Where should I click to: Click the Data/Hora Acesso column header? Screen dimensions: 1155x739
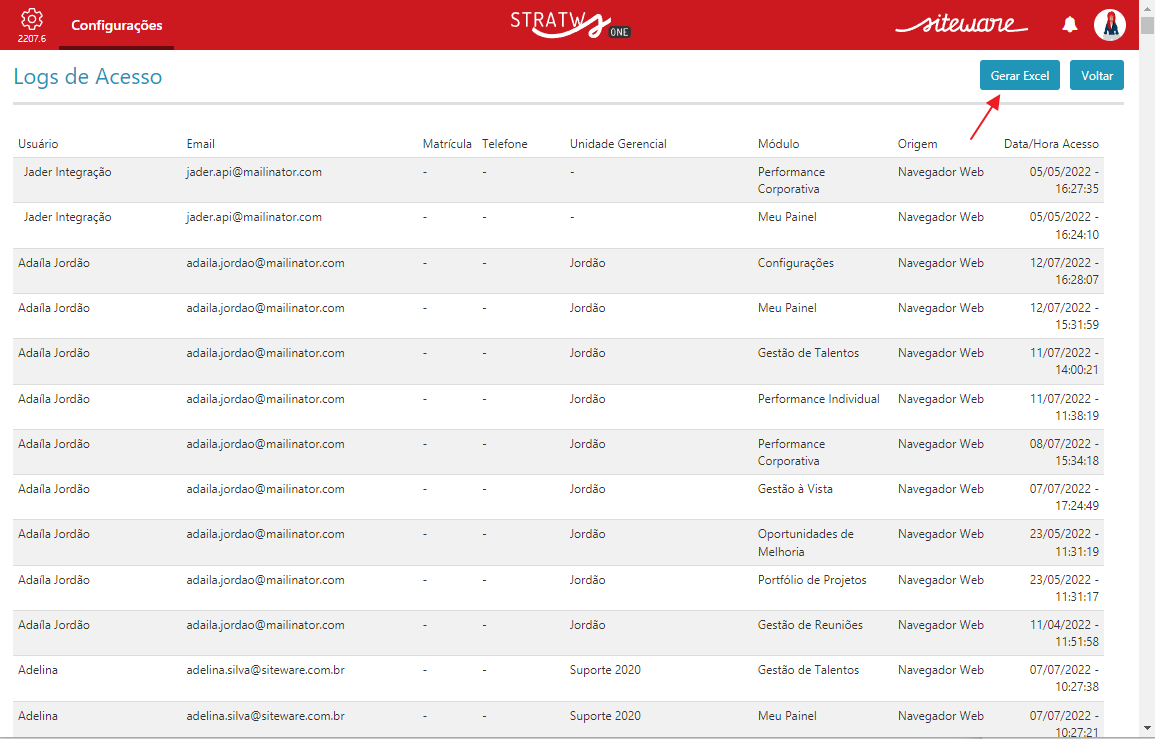1051,144
